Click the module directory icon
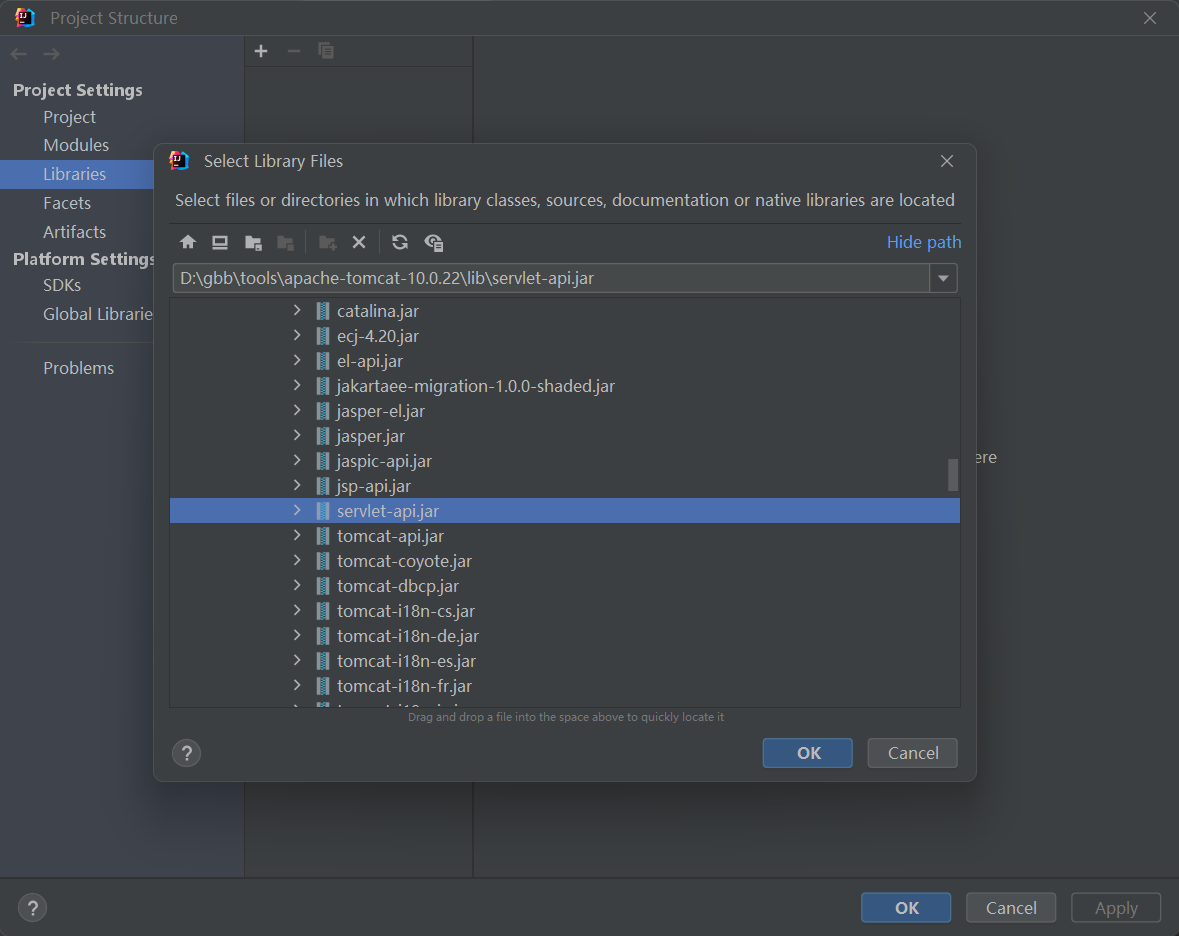This screenshot has height=936, width=1179. click(x=286, y=242)
